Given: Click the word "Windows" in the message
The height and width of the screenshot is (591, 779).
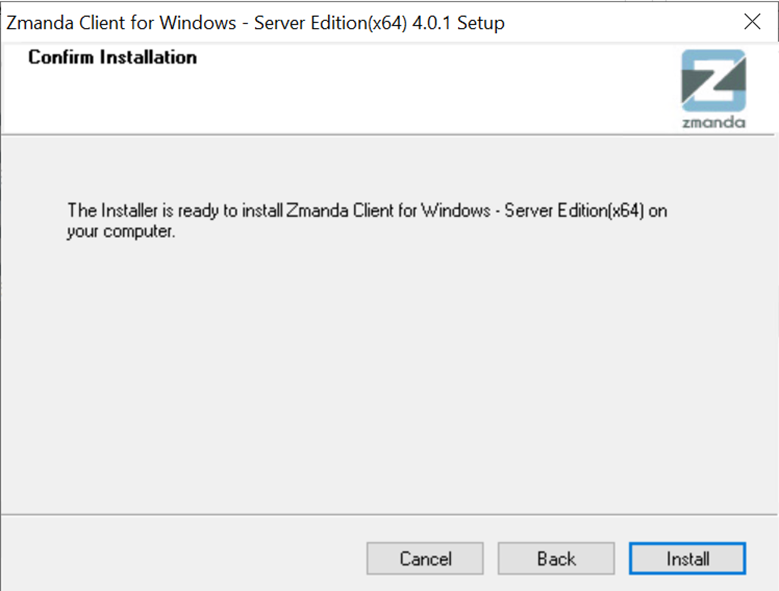Looking at the screenshot, I should [456, 211].
